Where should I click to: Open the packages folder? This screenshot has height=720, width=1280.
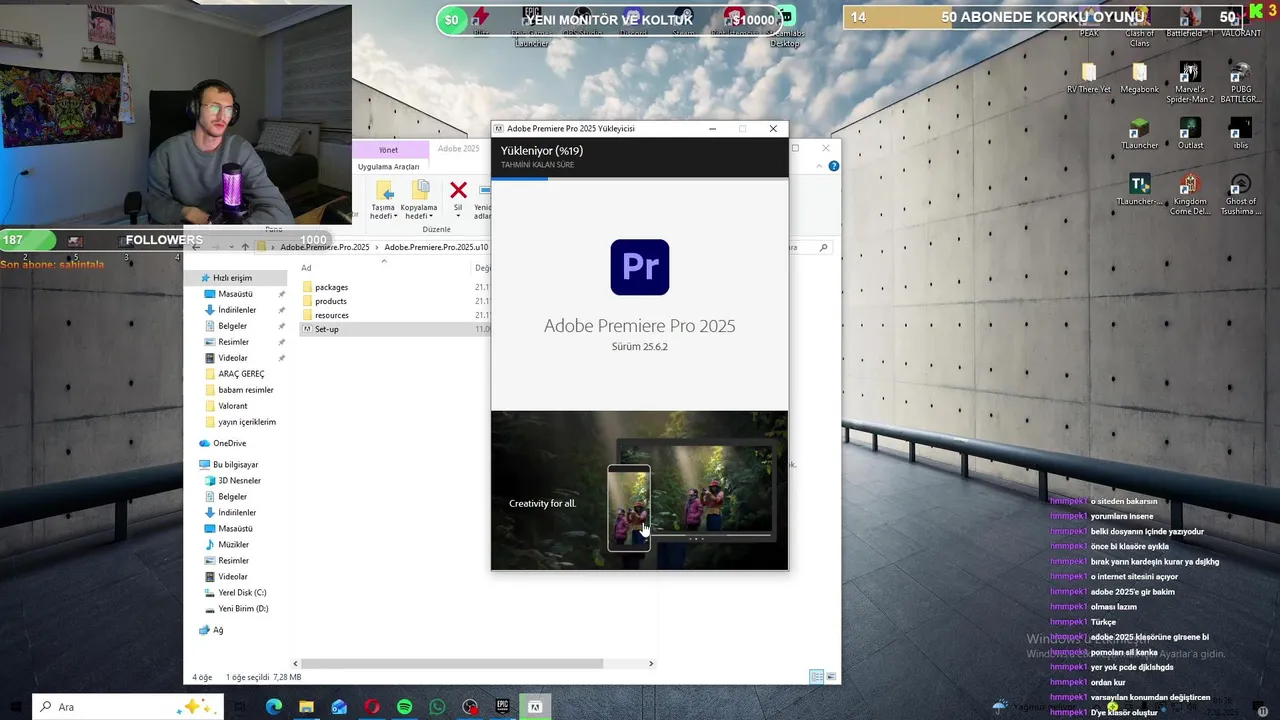[x=325, y=287]
